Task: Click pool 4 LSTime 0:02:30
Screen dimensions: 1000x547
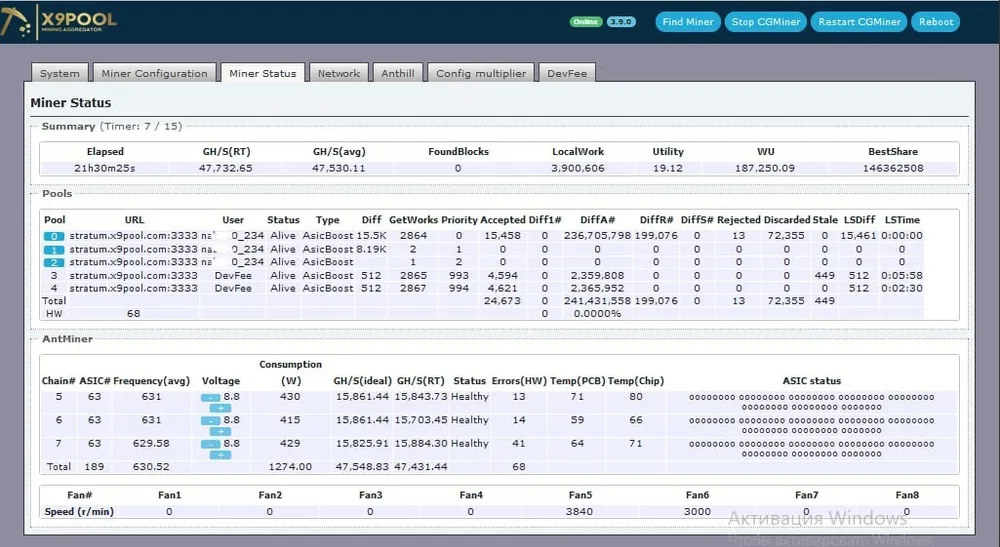Action: click(x=902, y=288)
